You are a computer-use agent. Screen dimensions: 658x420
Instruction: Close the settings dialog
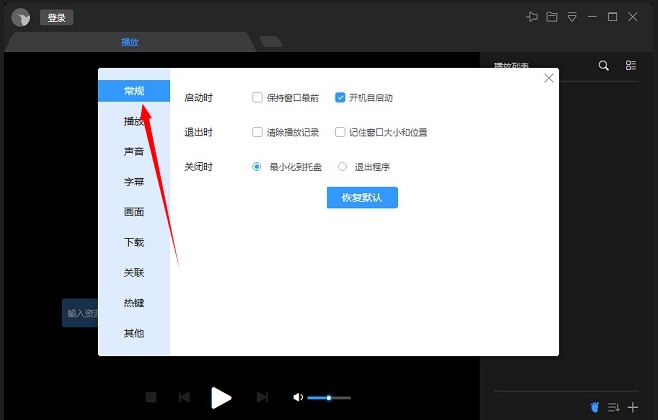[548, 78]
